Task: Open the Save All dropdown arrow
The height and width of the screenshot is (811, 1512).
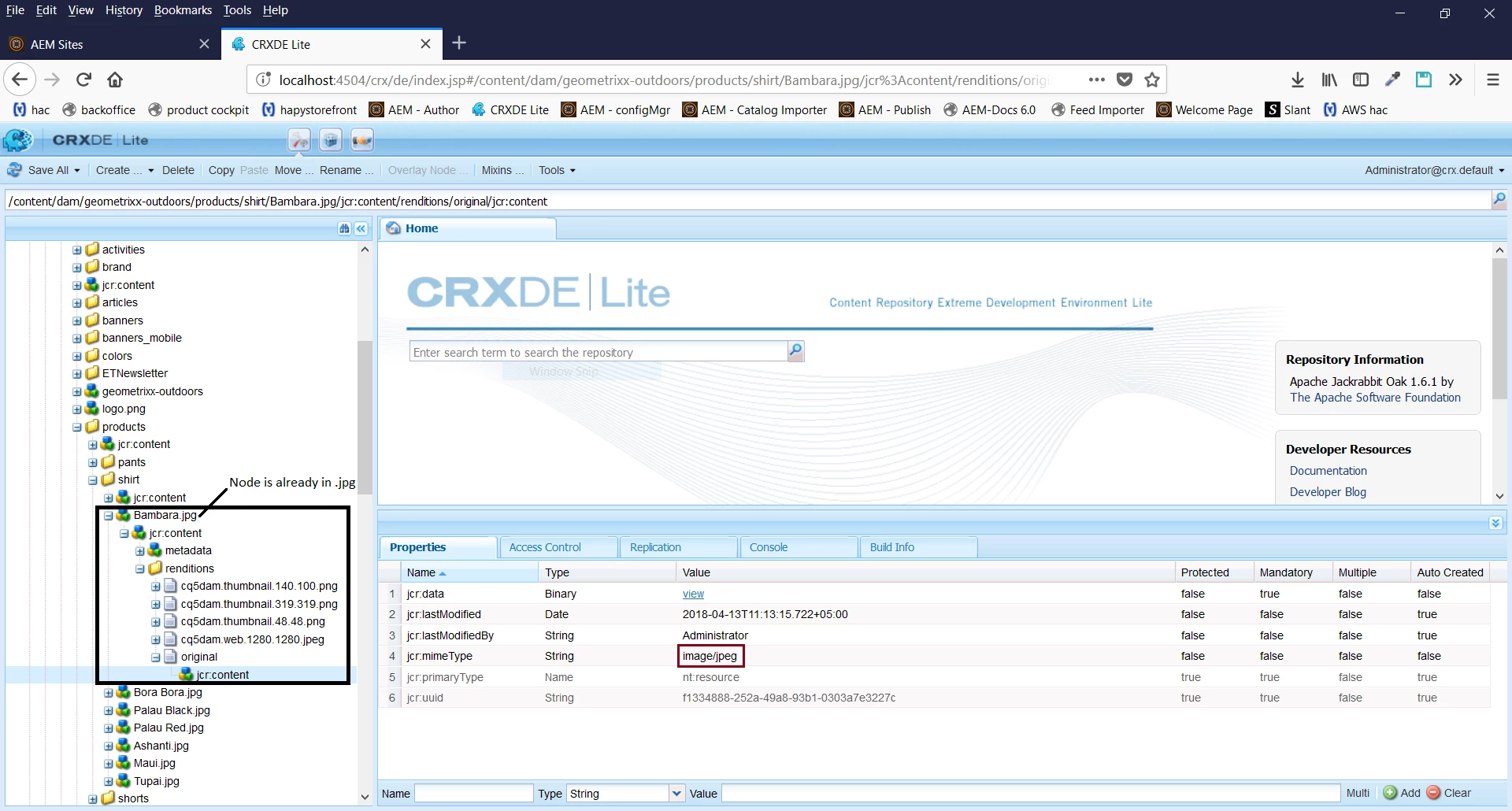Action: (x=77, y=171)
